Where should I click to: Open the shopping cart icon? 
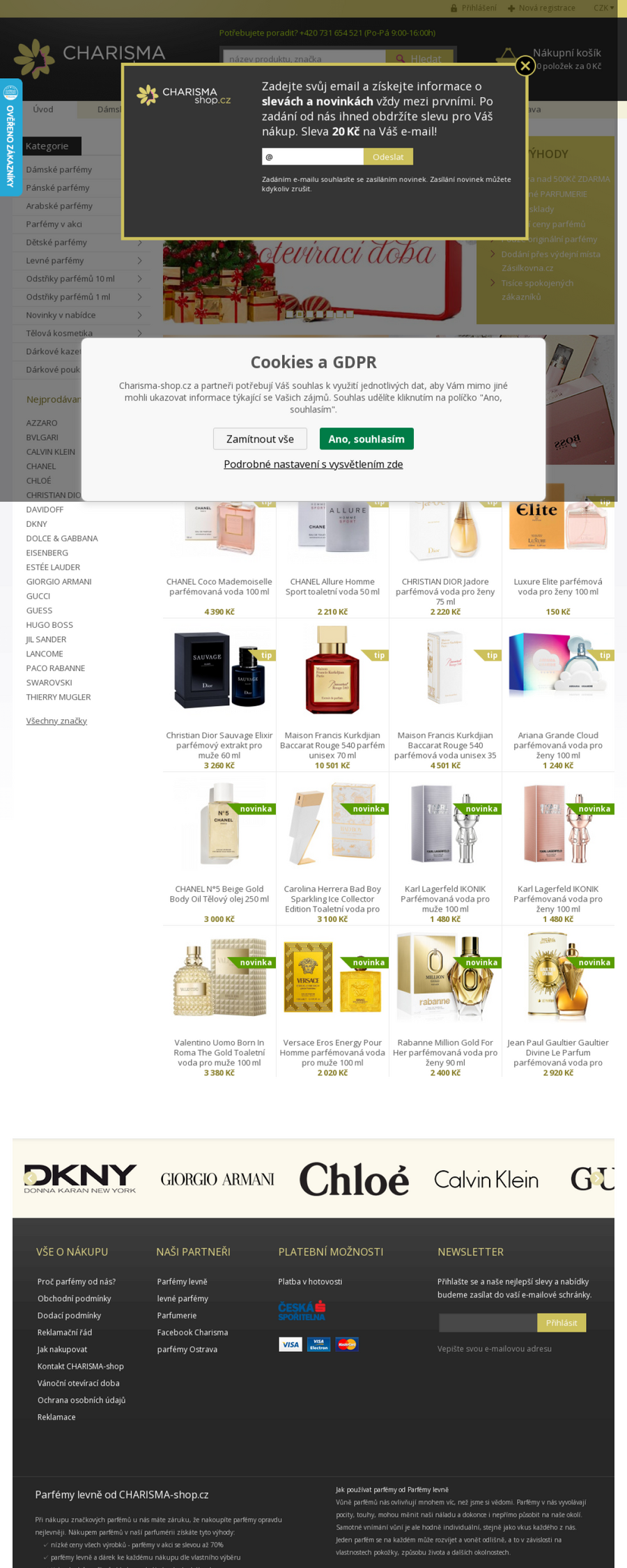508,57
